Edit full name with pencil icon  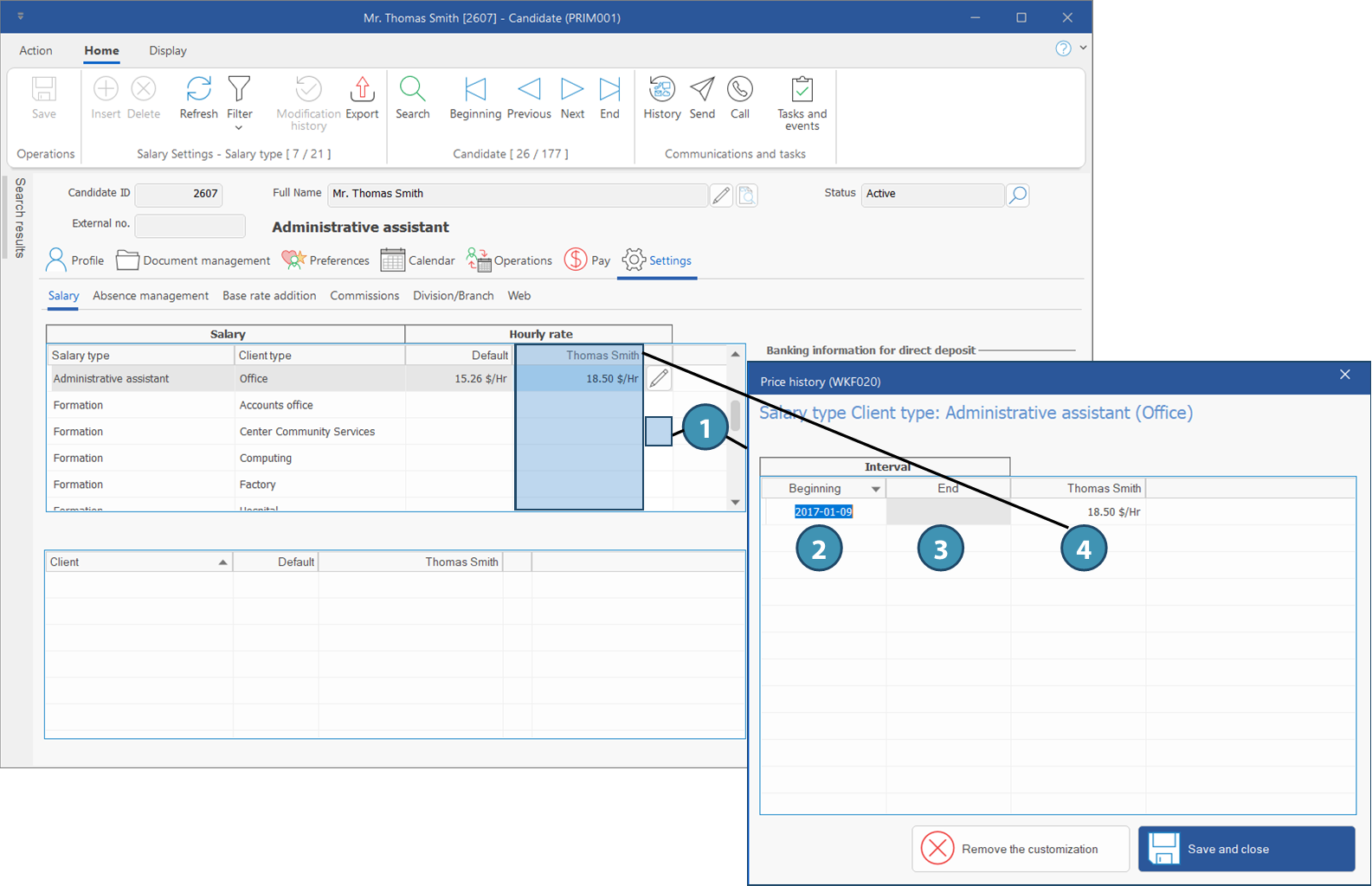721,196
